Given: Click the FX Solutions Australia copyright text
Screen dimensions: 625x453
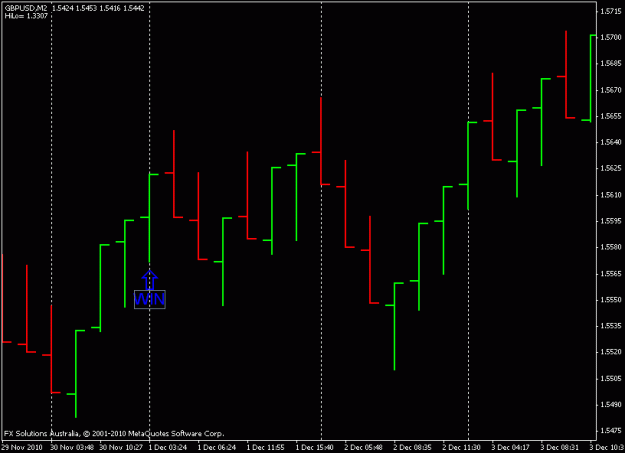Looking at the screenshot, I should click(114, 433).
